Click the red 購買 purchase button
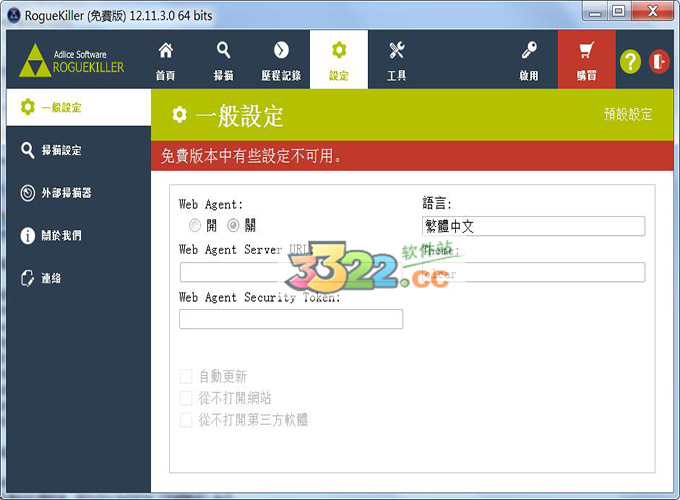Screen dimensions: 680x500 586,60
